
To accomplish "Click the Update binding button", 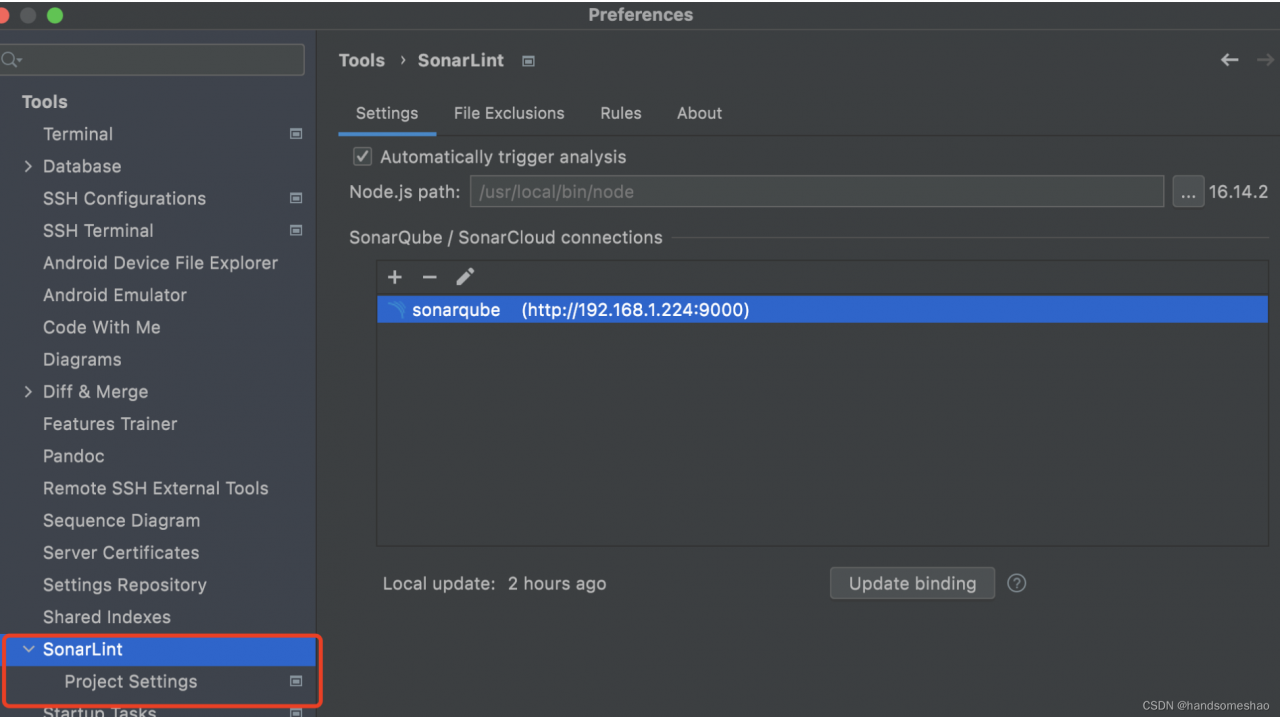I will [912, 583].
